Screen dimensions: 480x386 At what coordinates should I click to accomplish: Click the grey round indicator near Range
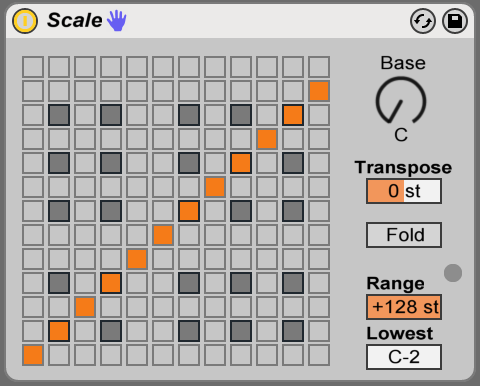pos(453,273)
